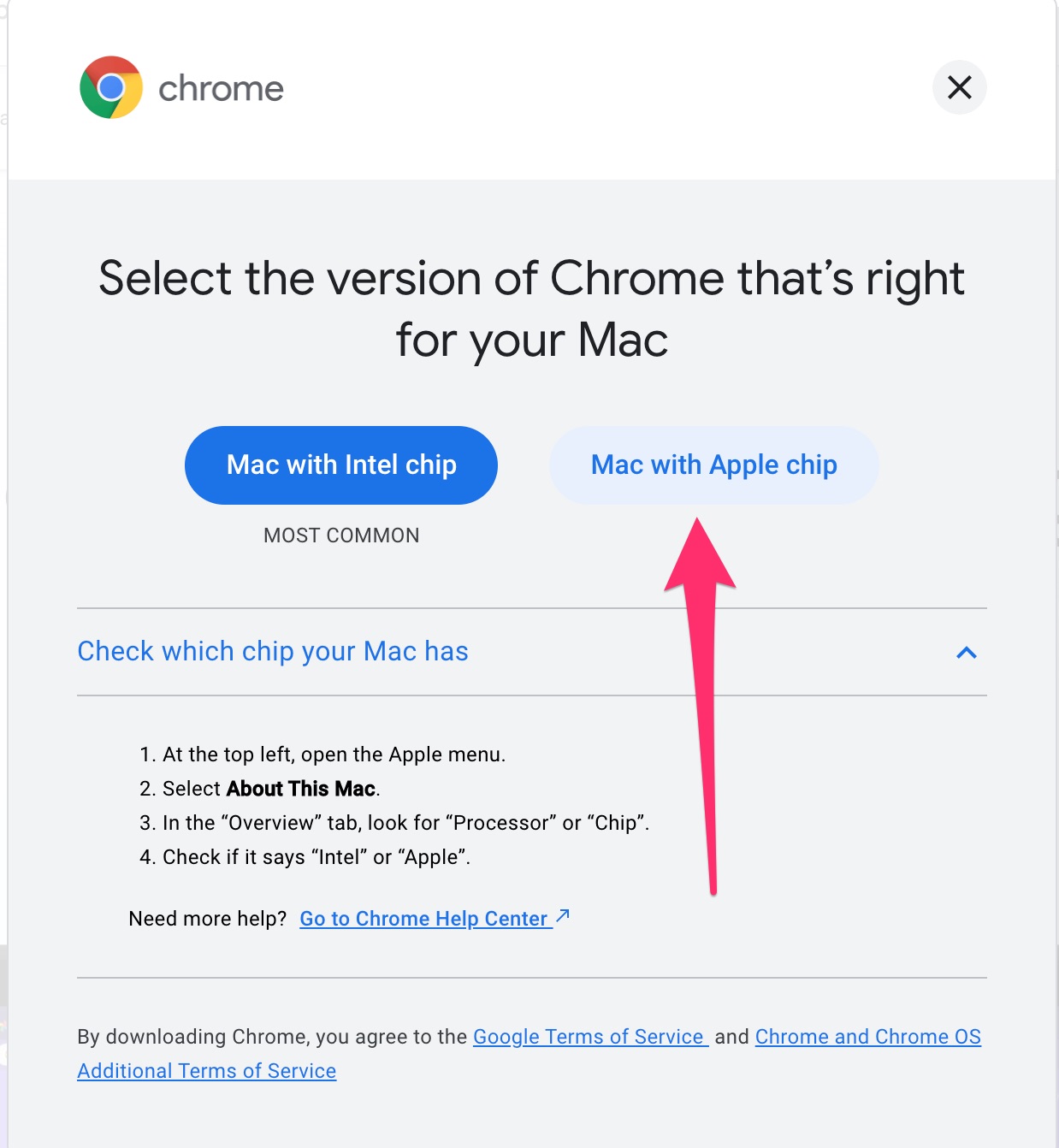The width and height of the screenshot is (1059, 1148).
Task: Open Google Terms of Service link
Action: click(x=589, y=1037)
